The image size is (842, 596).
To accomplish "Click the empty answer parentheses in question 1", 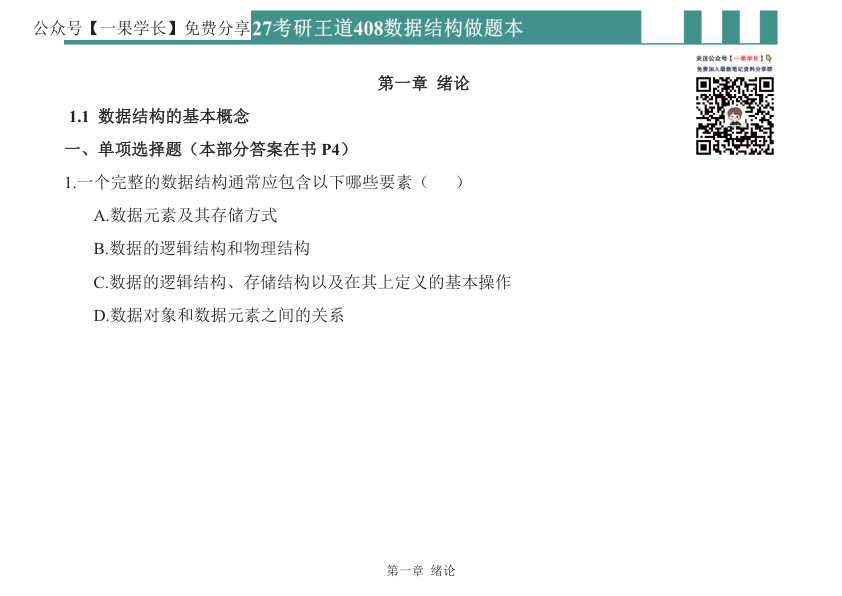I will [441, 182].
